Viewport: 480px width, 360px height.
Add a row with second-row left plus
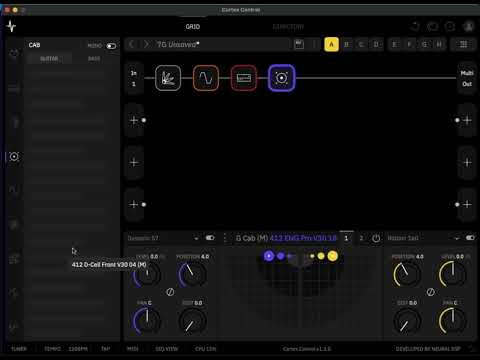(x=134, y=120)
